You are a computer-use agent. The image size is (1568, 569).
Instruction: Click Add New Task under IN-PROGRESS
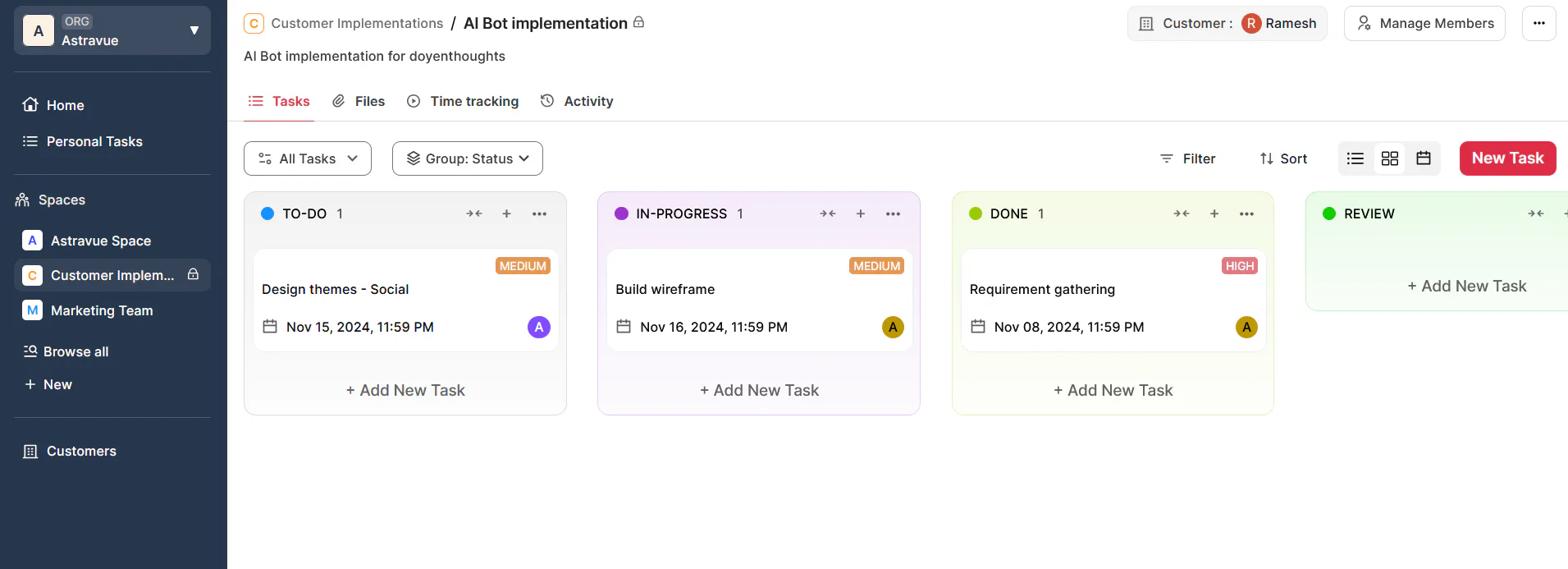(x=759, y=390)
